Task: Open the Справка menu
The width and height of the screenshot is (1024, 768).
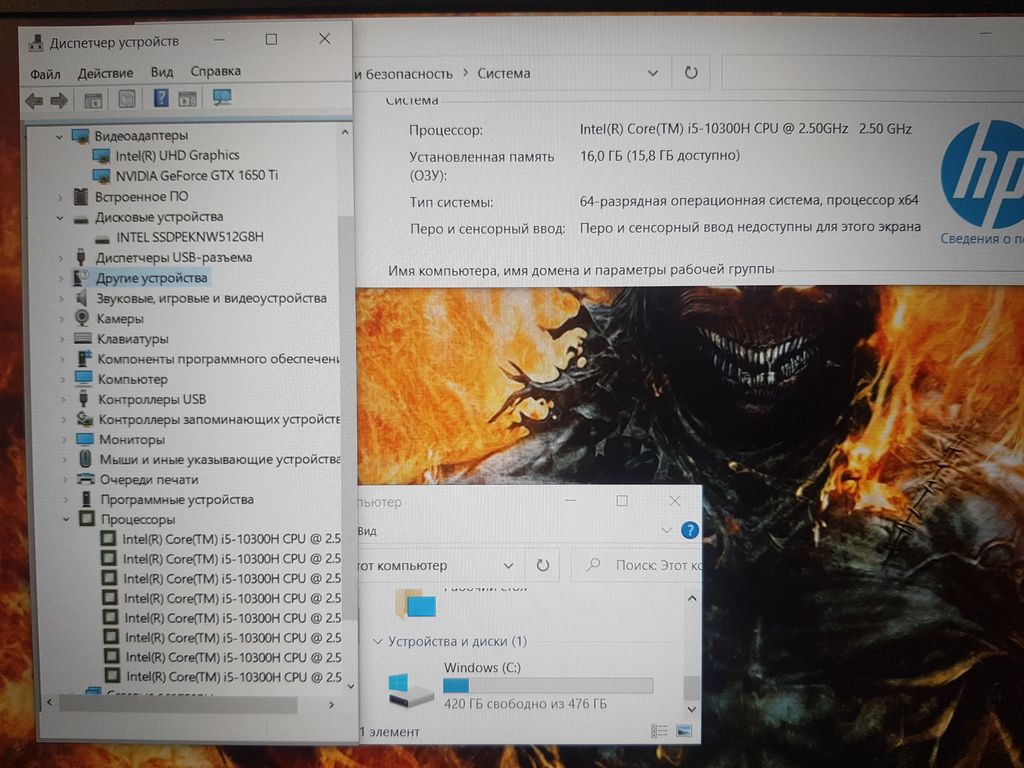Action: tap(216, 71)
